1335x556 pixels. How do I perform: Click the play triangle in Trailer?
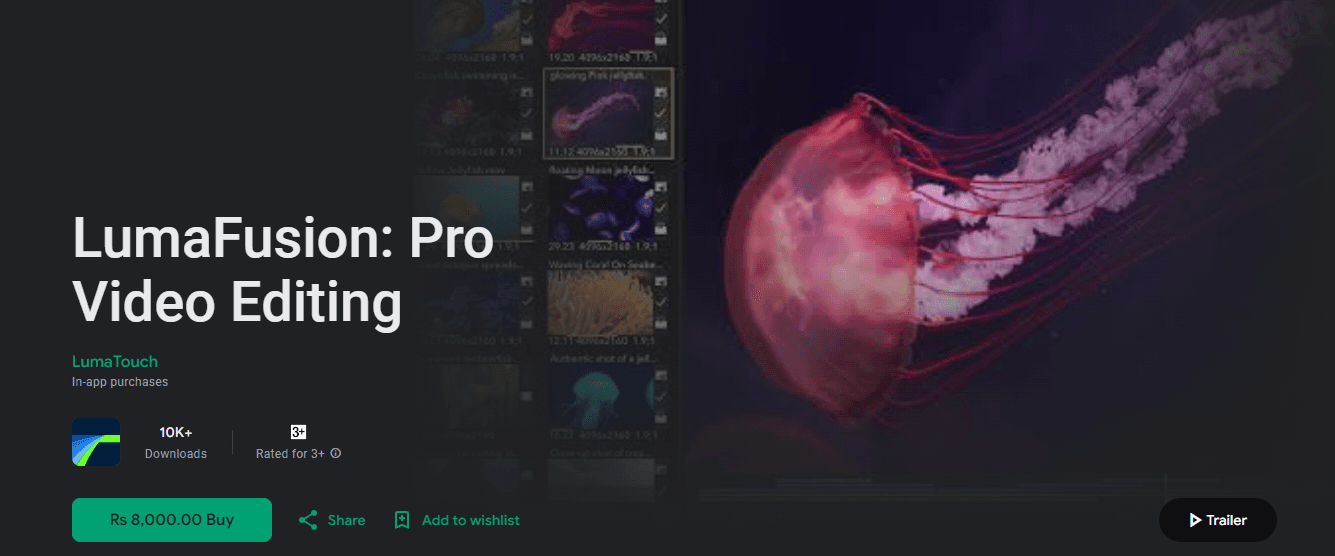click(1195, 520)
